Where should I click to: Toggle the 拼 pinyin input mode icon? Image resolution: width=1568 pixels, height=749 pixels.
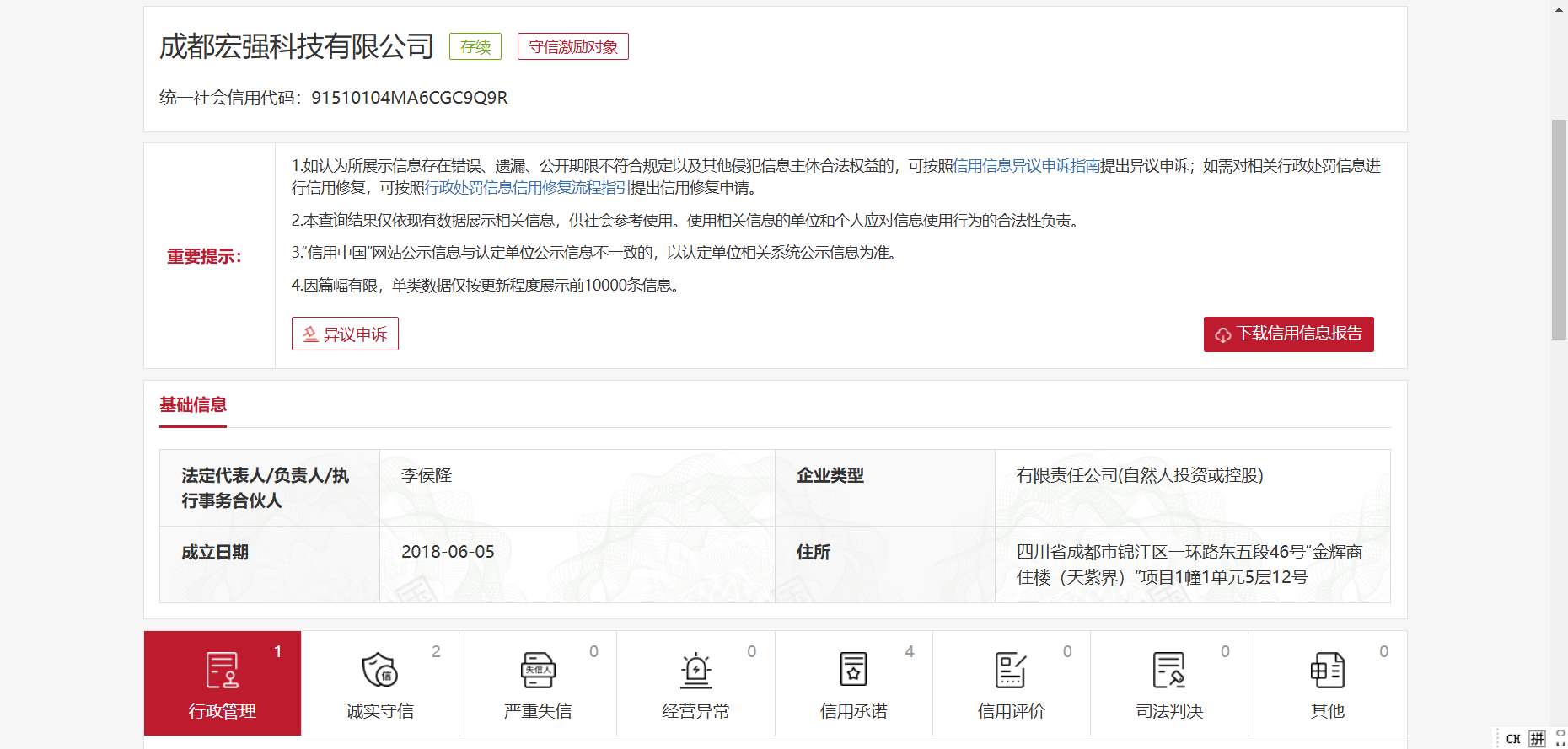[1537, 739]
